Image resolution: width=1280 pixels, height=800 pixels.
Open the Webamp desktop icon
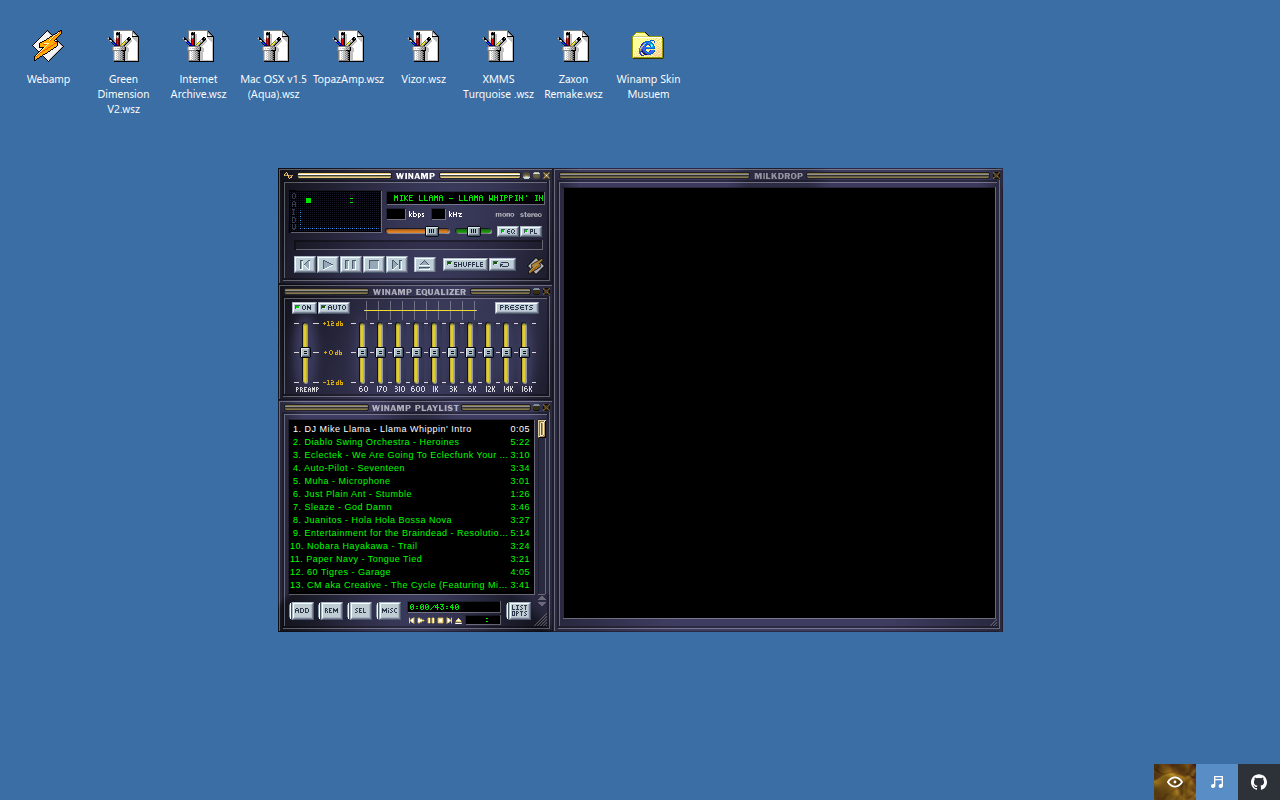point(48,58)
